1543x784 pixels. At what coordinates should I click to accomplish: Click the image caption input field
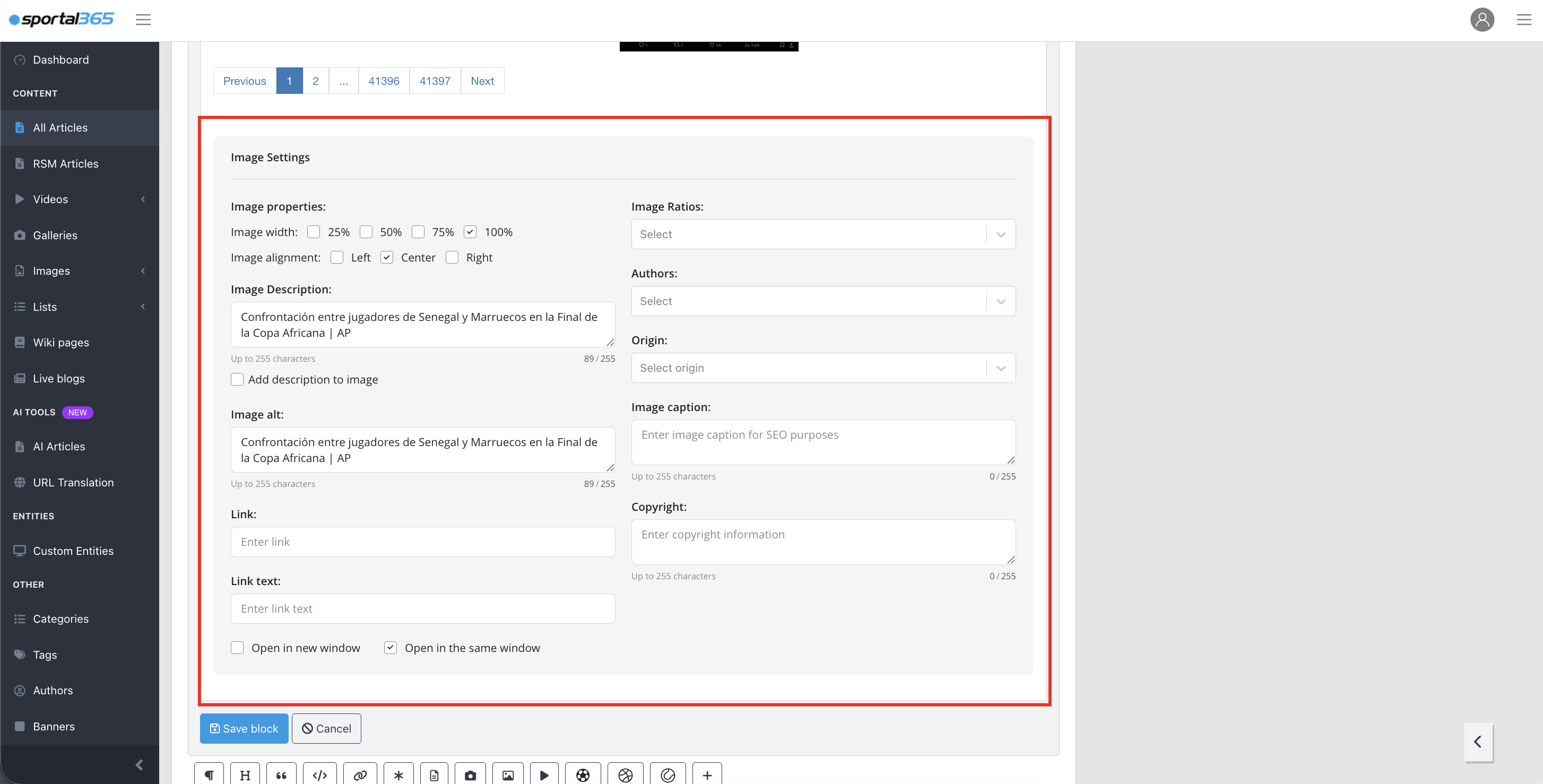point(823,442)
